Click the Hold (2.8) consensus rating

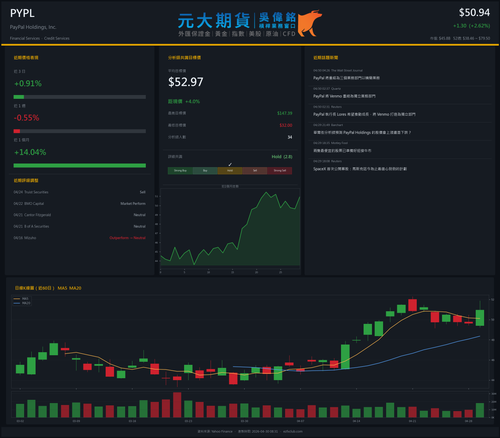282,157
